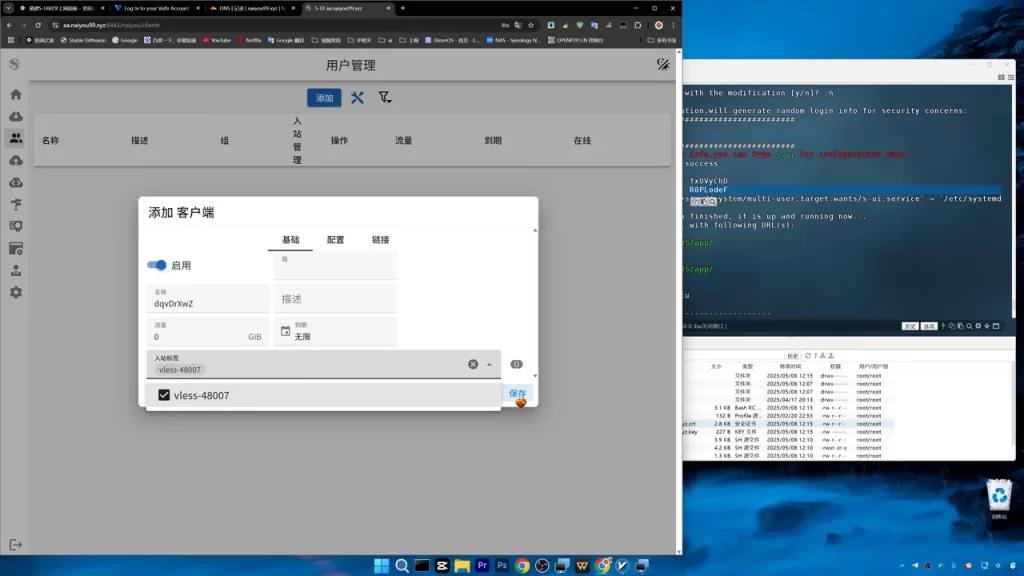Screen dimensions: 1024x576
Task: Click the logout icon at sidebar bottom
Action: pos(16,545)
